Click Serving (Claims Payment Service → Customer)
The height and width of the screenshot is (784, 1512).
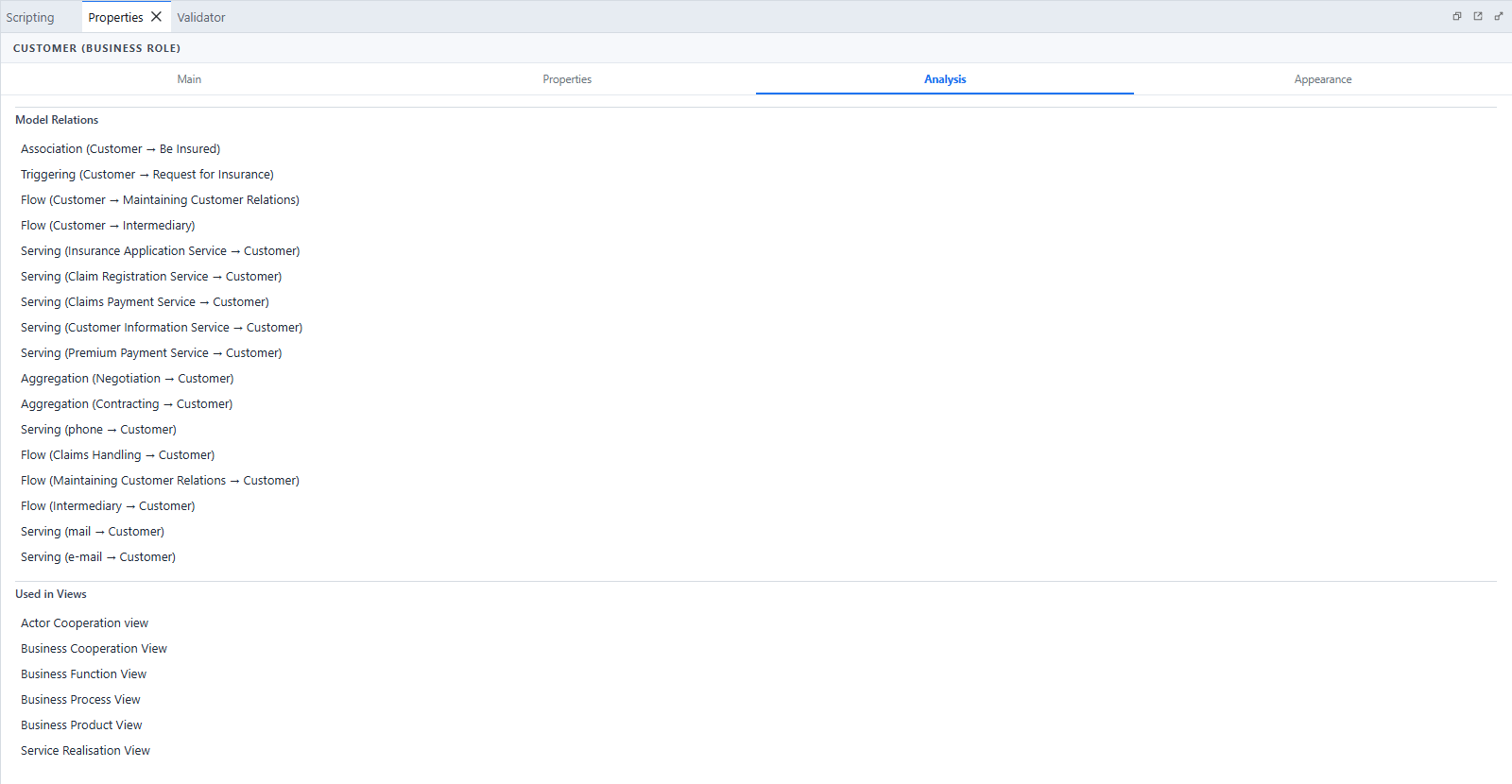tap(145, 302)
